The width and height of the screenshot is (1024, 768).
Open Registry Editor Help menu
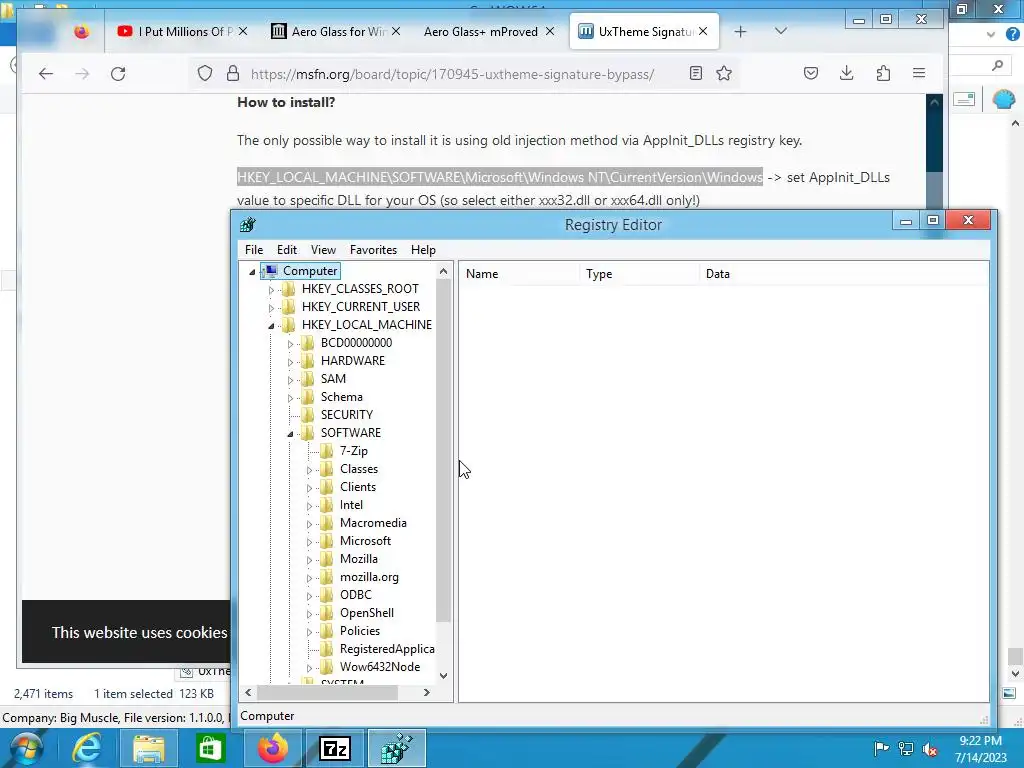423,250
